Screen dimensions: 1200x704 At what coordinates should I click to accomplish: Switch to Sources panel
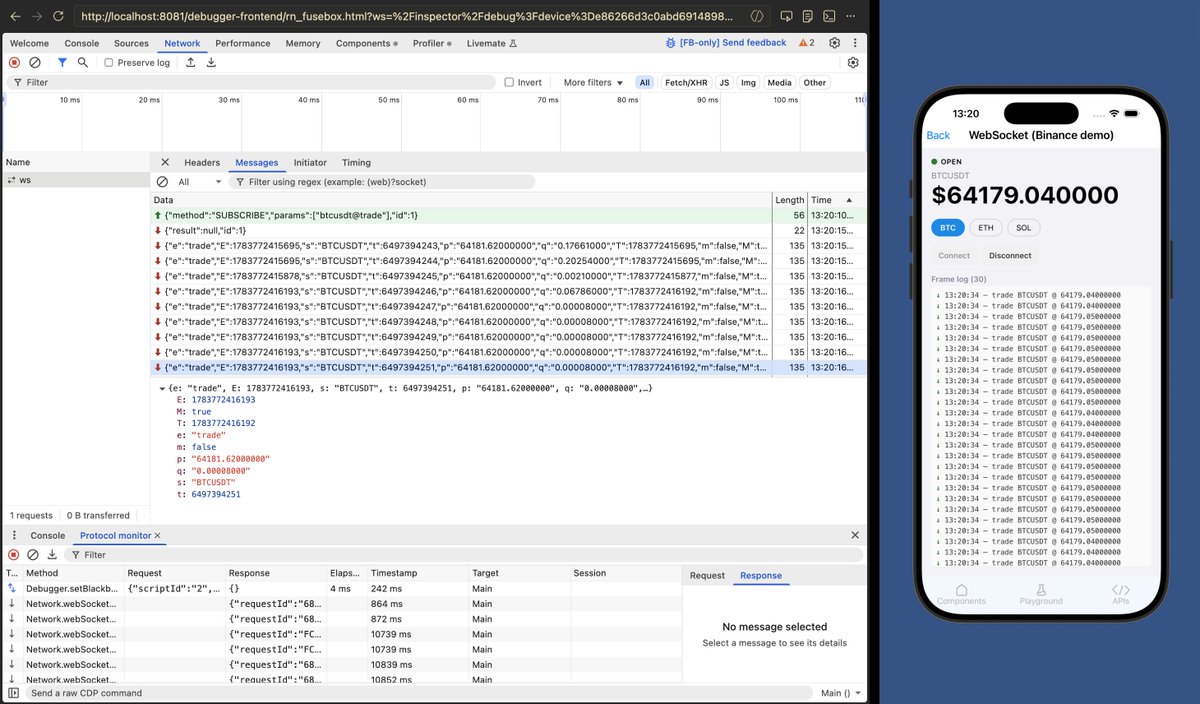click(131, 43)
